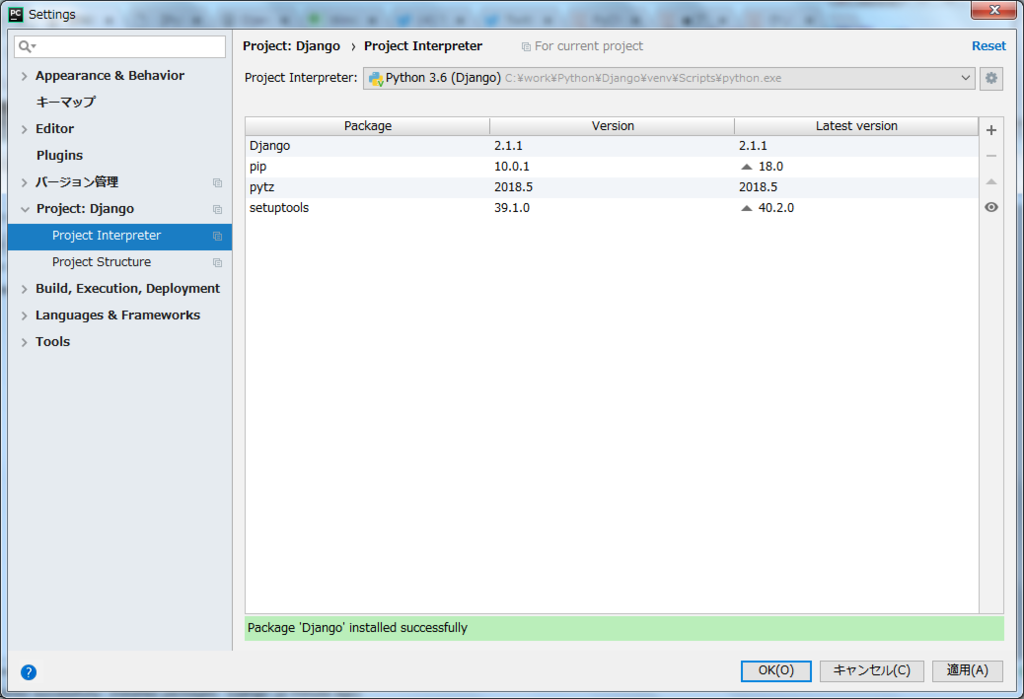Click the help question mark icon
1024x699 pixels.
(29, 672)
